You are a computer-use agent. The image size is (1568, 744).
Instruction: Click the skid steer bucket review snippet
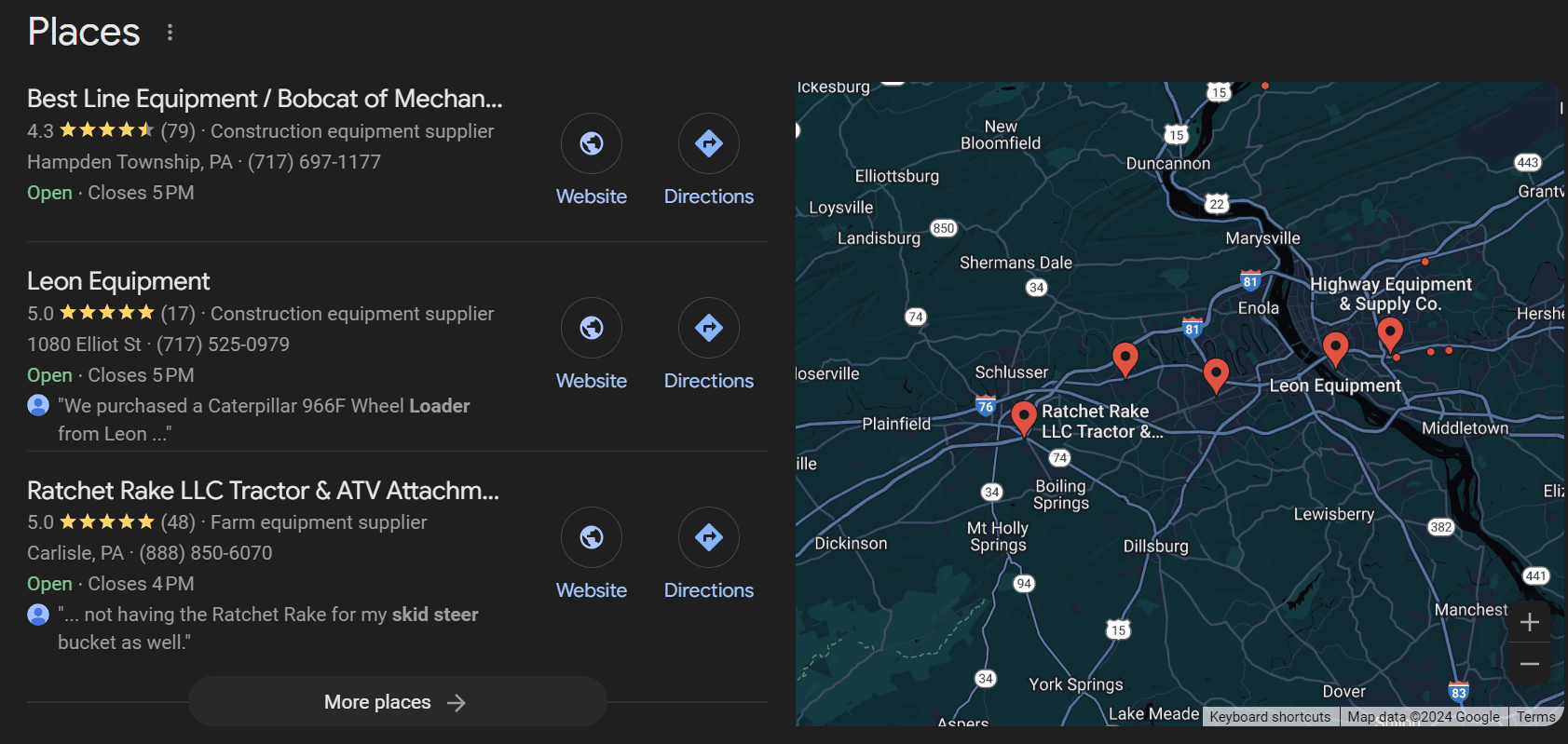(268, 629)
